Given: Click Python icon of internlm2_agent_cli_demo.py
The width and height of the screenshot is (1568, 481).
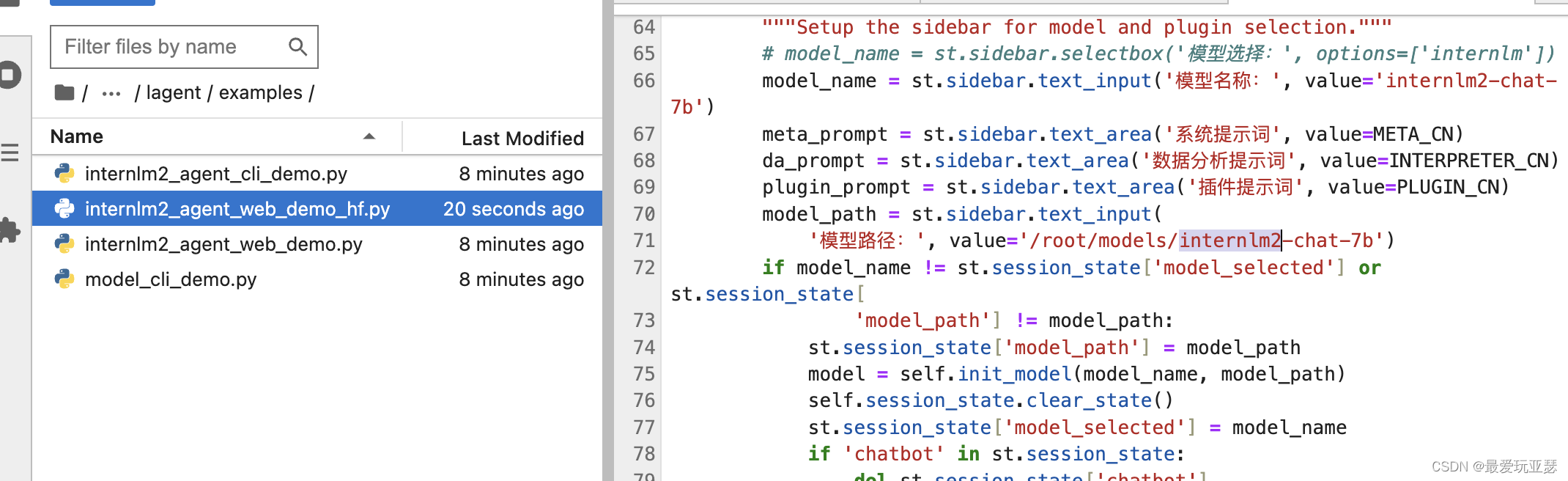Looking at the screenshot, I should (x=64, y=173).
